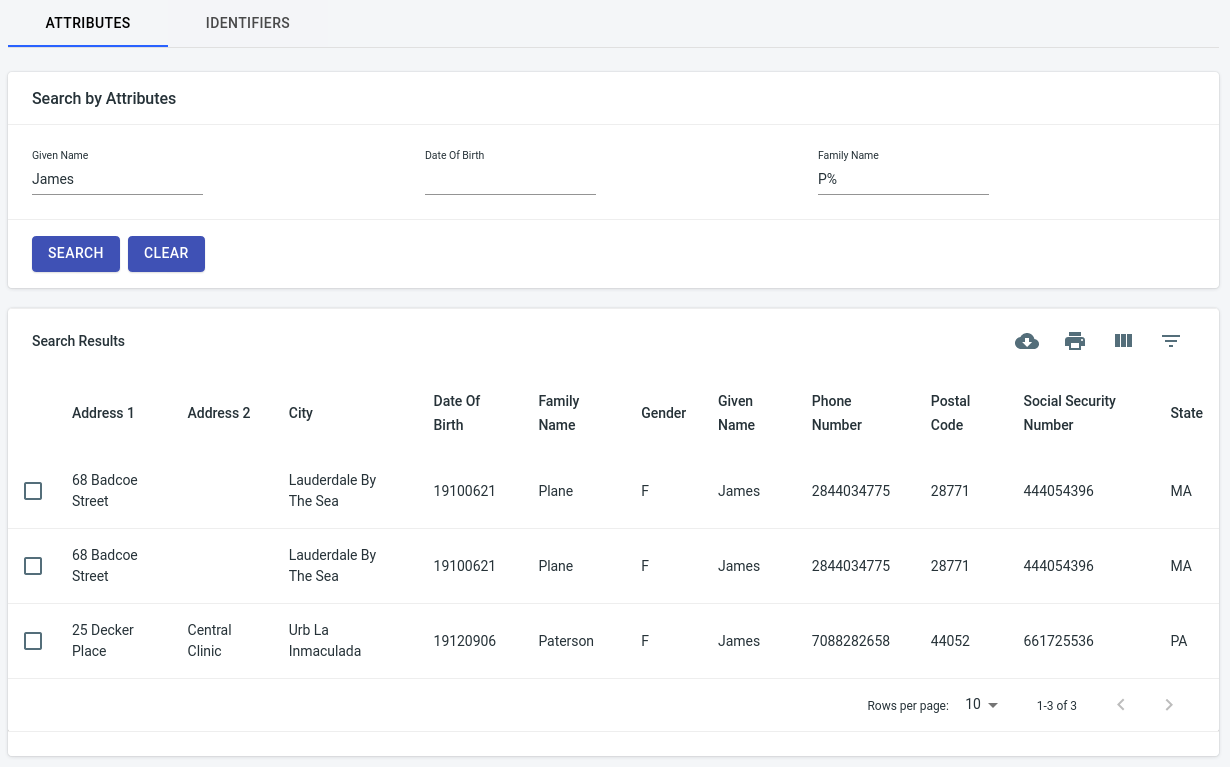The height and width of the screenshot is (767, 1230).
Task: Click the Search button
Action: pos(76,254)
